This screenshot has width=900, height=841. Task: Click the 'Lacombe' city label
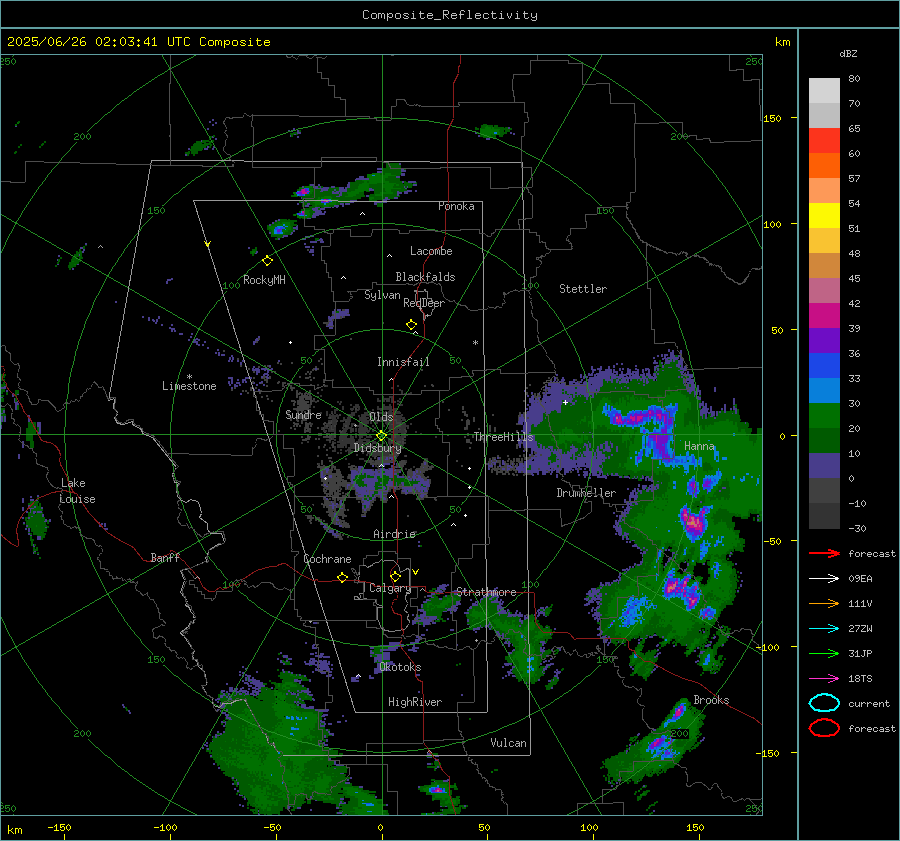click(431, 251)
